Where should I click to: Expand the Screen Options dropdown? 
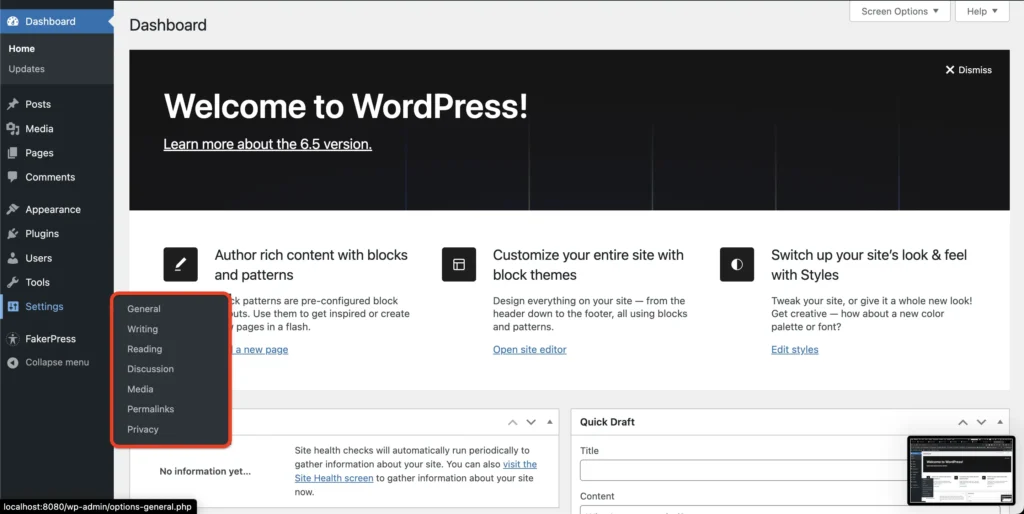click(900, 12)
